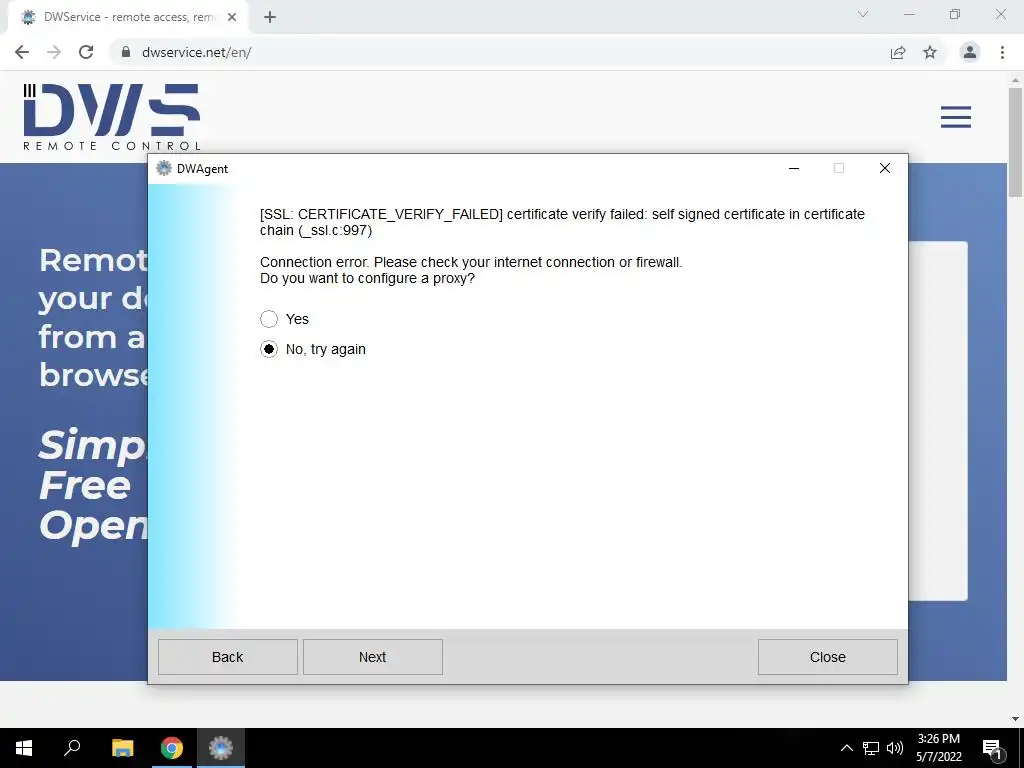The height and width of the screenshot is (768, 1024).
Task: Click the Next button in DWAgent
Action: click(372, 657)
